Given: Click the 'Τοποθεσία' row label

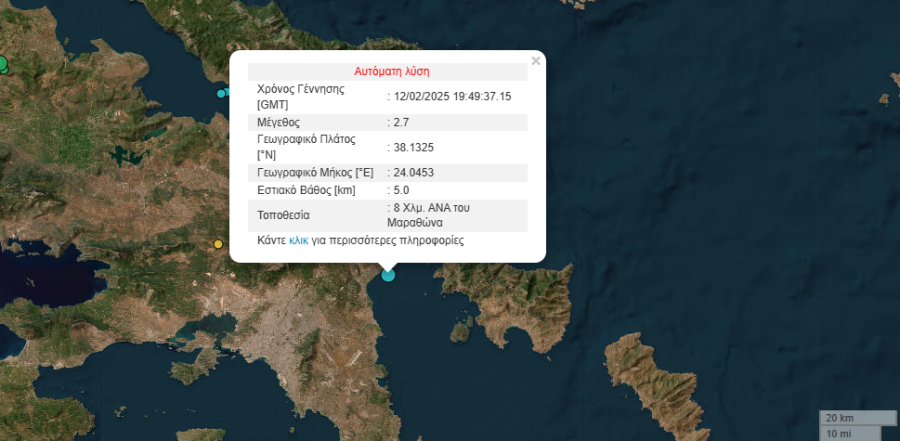Looking at the screenshot, I should tap(284, 215).
